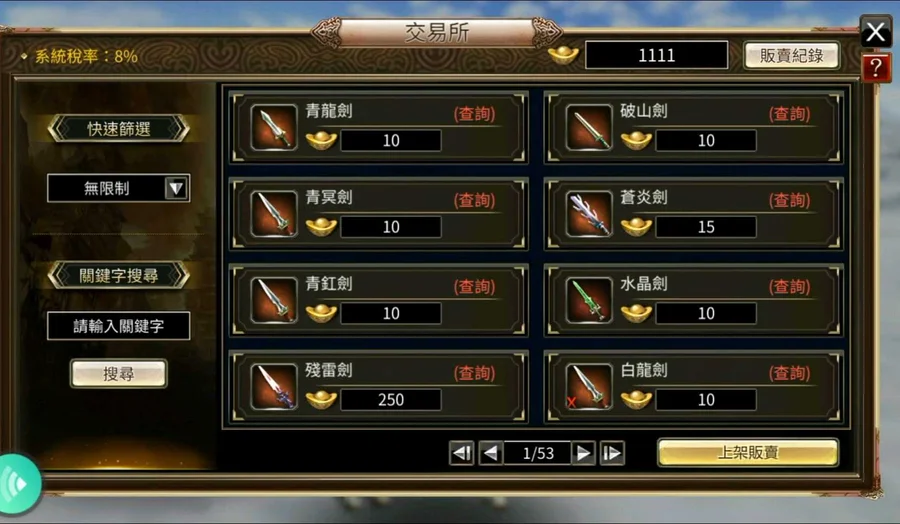Tap the 上架販賣 list-for-sale button
This screenshot has width=900, height=524.
pos(748,453)
